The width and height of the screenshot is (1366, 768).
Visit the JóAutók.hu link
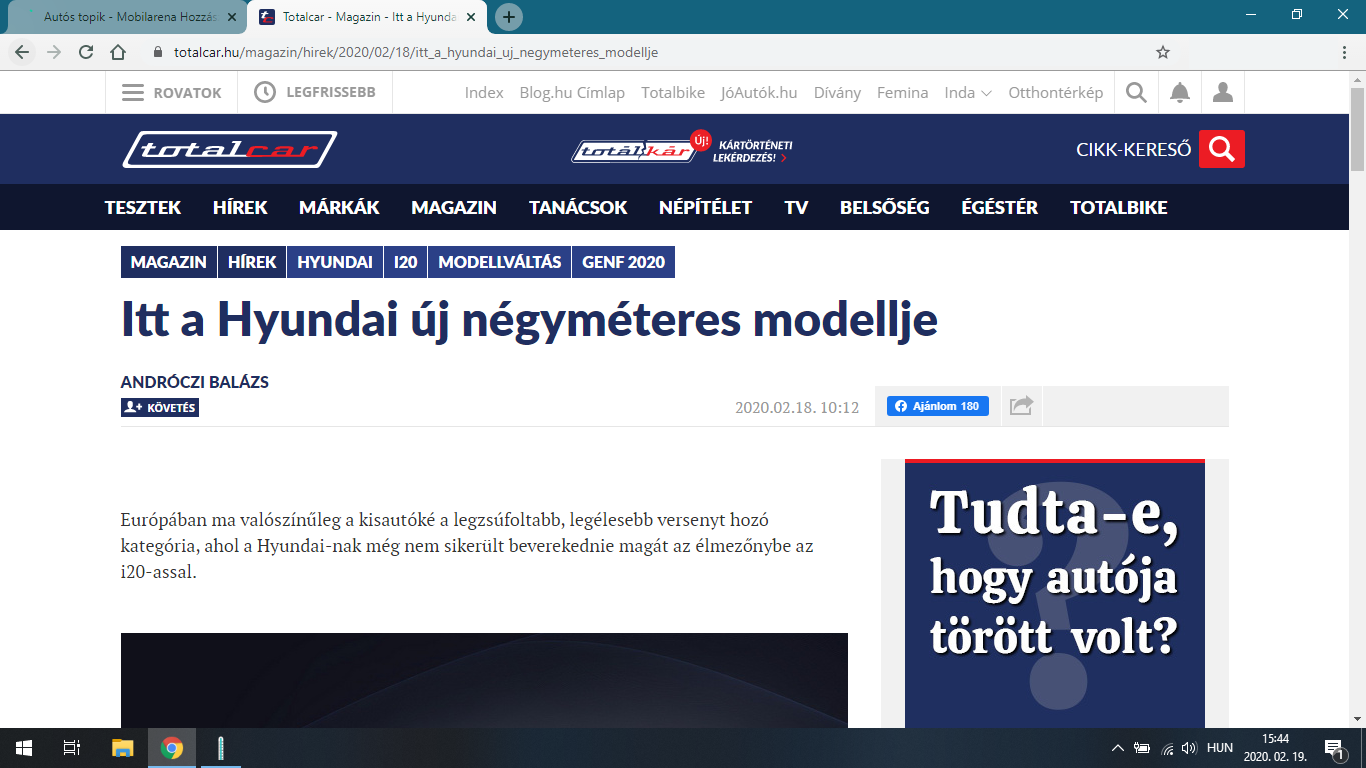tap(759, 93)
